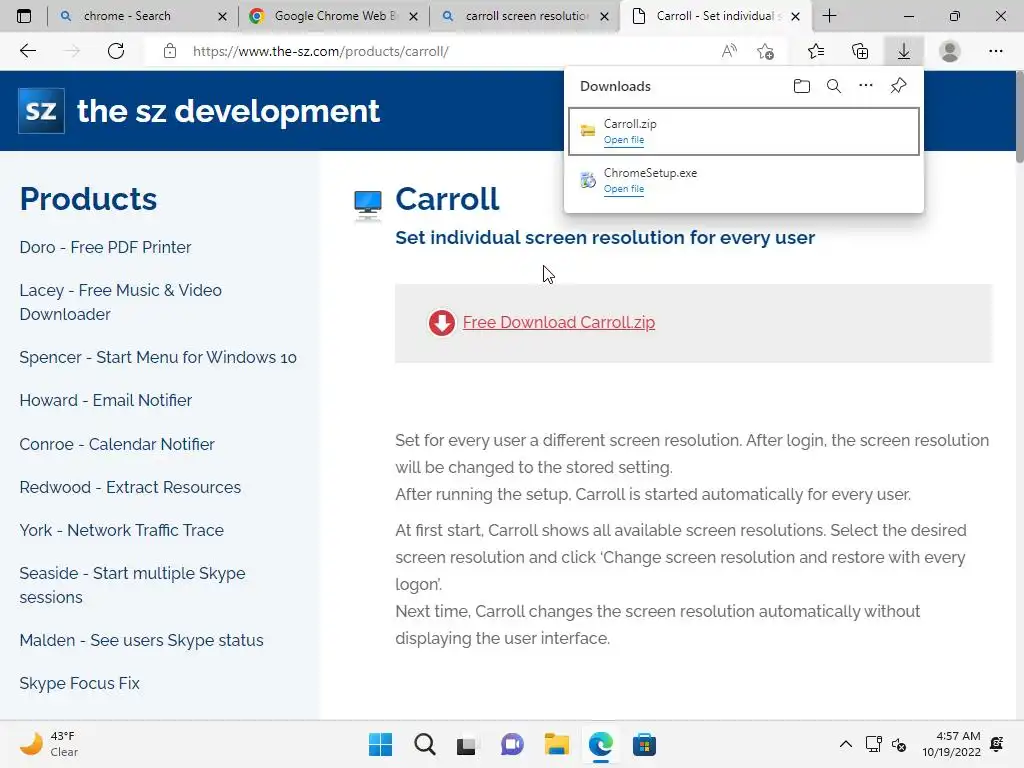Screen dimensions: 1024x768
Task: Click the browser Back arrow
Action: (x=27, y=51)
